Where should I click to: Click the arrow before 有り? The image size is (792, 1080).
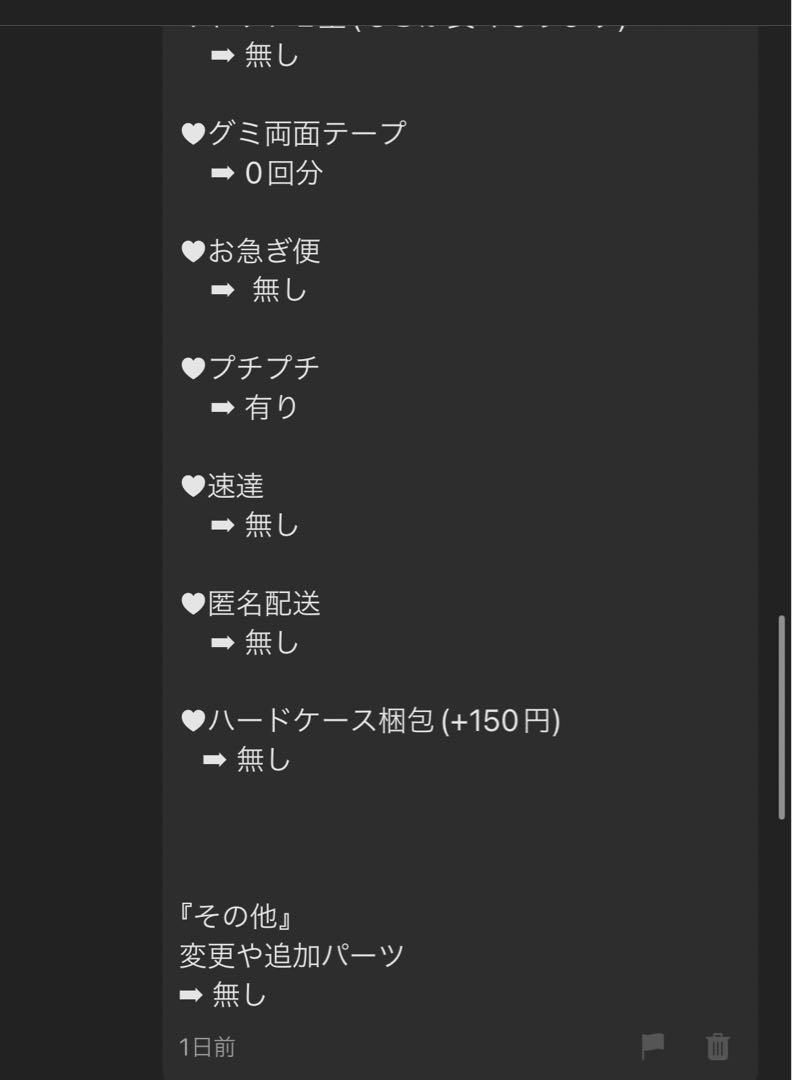[222, 408]
